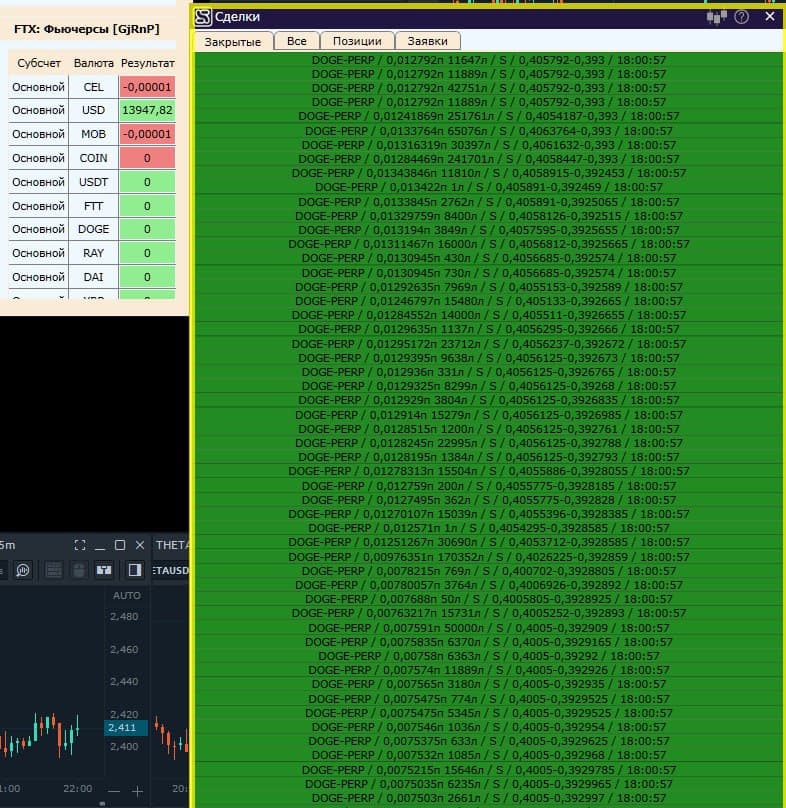Zoom in chart with the plus icon
The image size is (786, 808).
pos(138,791)
